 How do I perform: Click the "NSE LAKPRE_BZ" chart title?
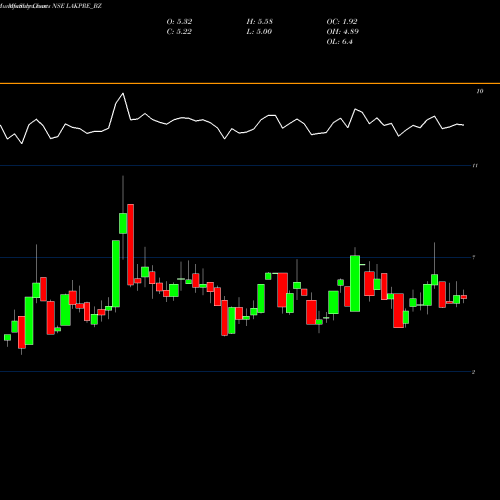click(x=77, y=6)
